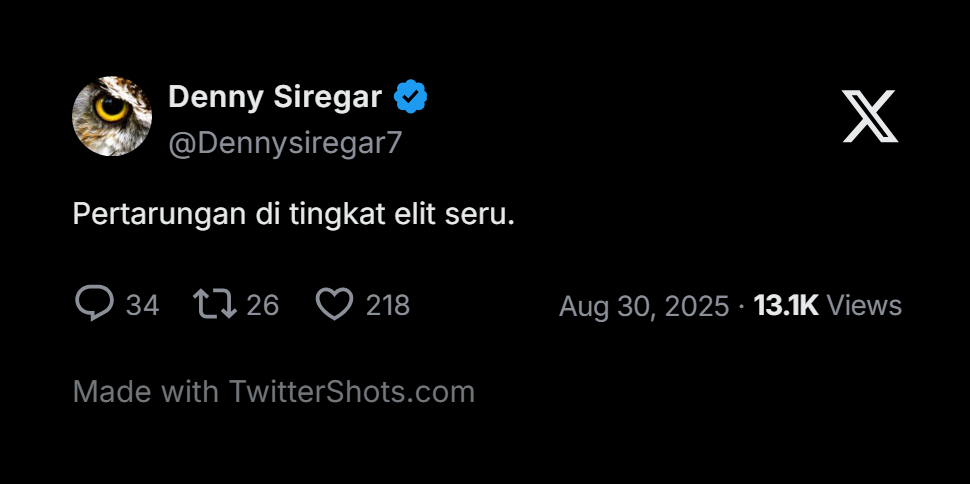
Task: Click the like count 218
Action: 387,305
